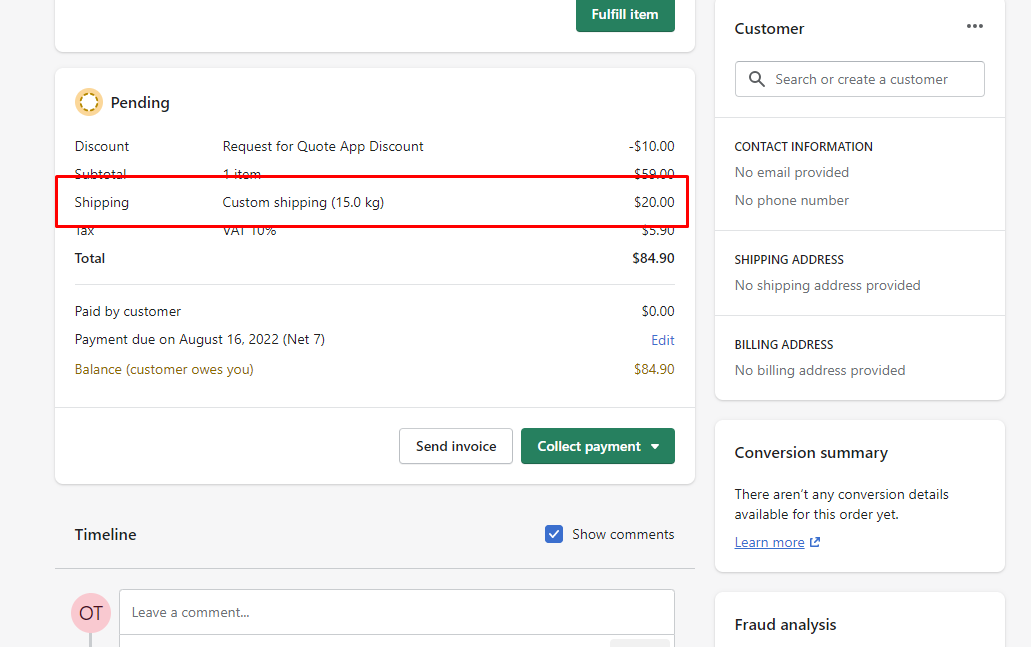Uncheck the Show comments checkbox
This screenshot has width=1031, height=647.
point(554,534)
